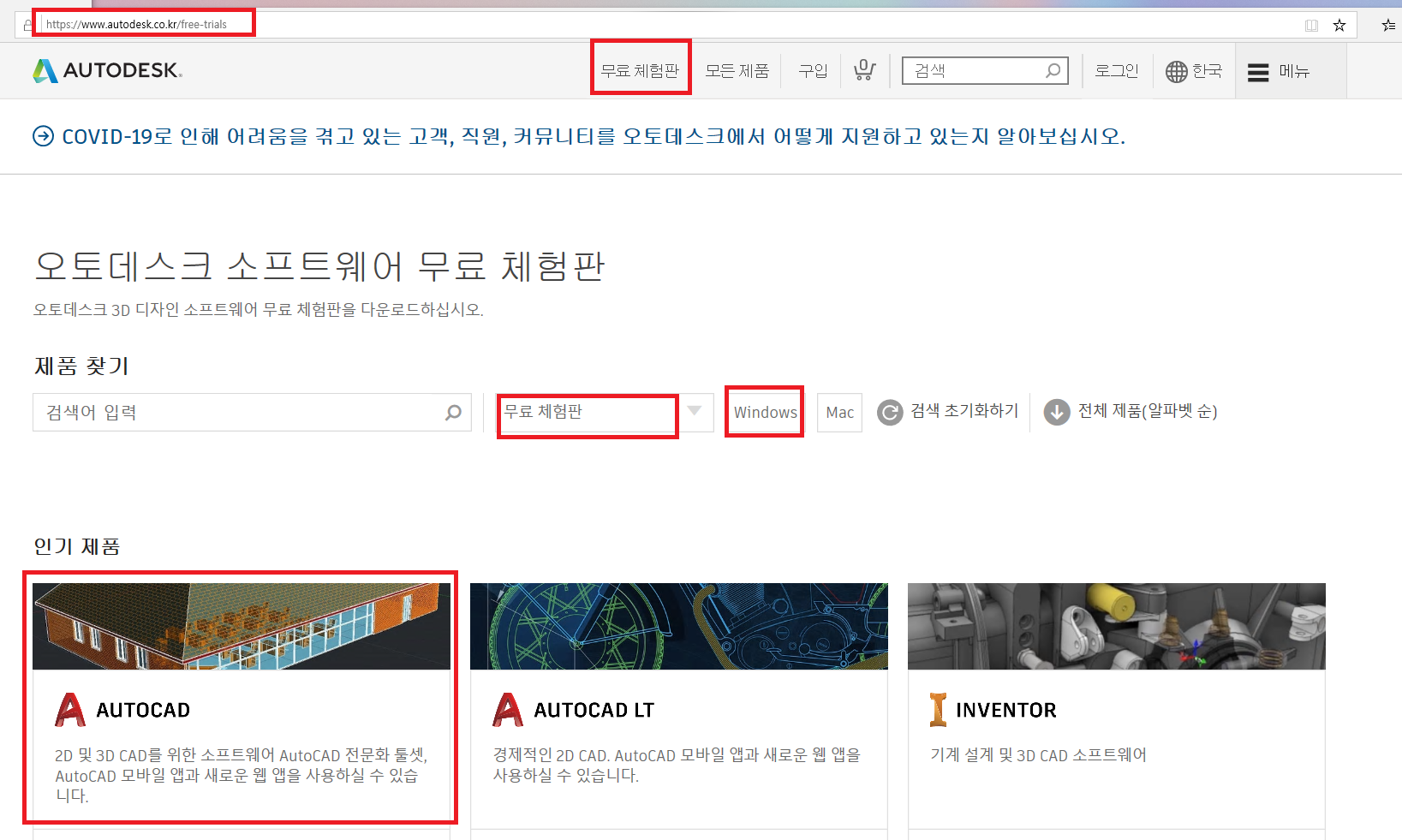The image size is (1402, 840).
Task: Click the arrow icon of COVID-19 notice
Action: tap(43, 136)
